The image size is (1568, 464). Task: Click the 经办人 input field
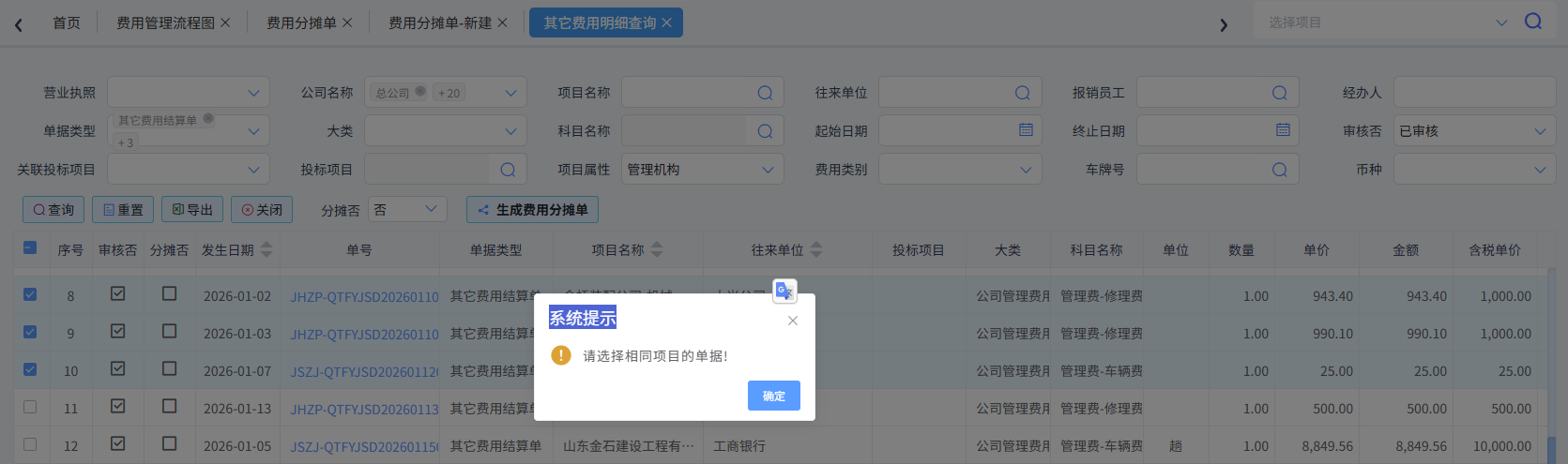click(x=1474, y=93)
